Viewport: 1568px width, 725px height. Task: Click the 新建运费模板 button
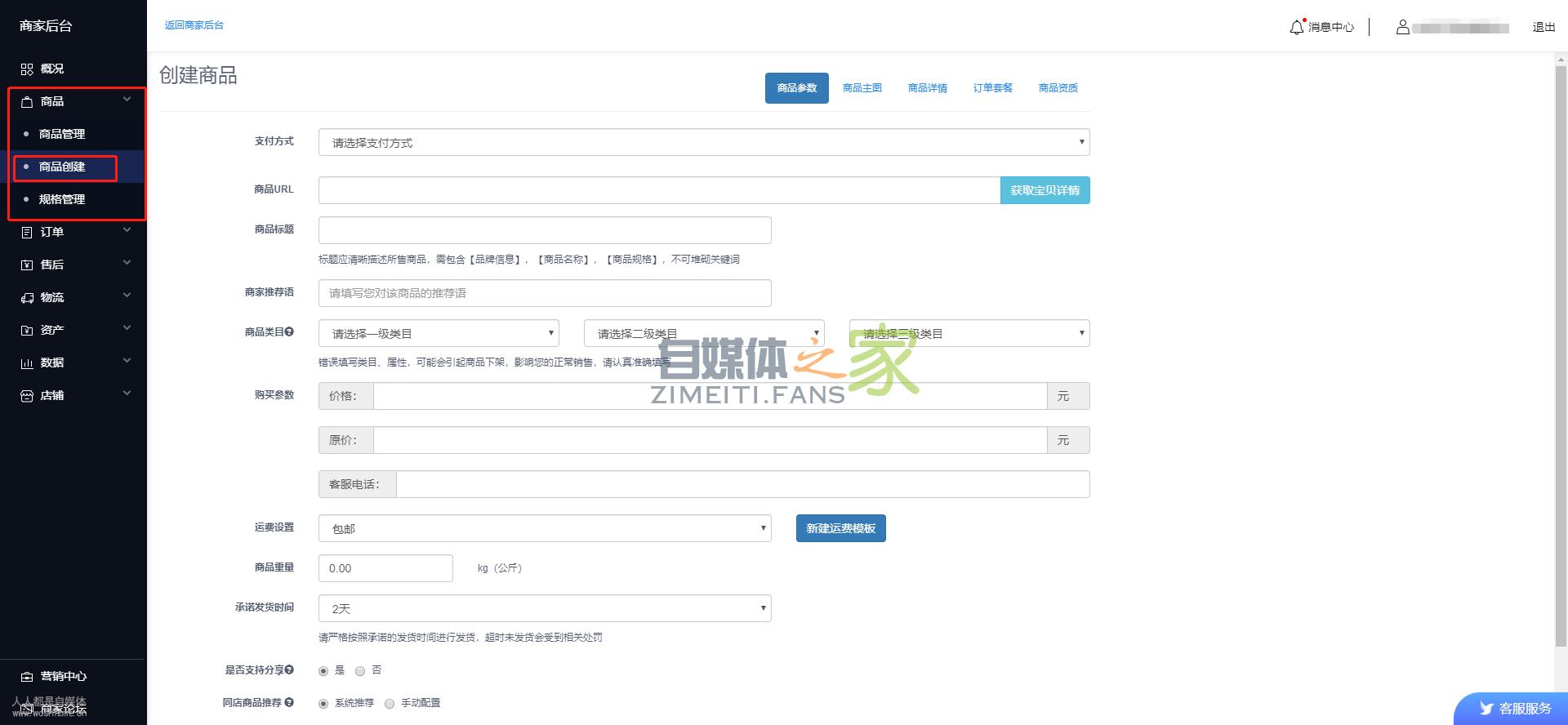[840, 528]
